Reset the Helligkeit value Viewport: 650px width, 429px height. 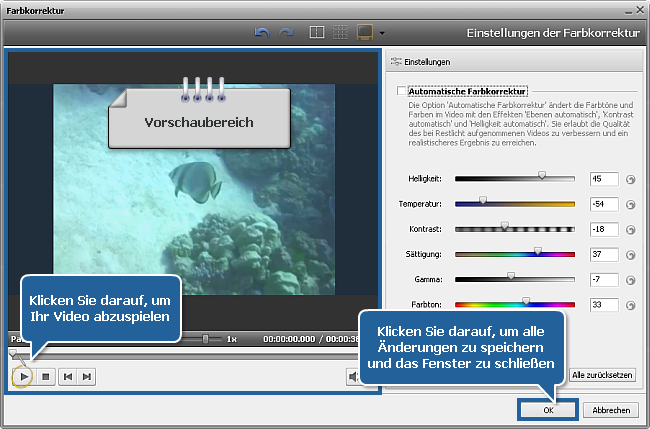coord(630,180)
